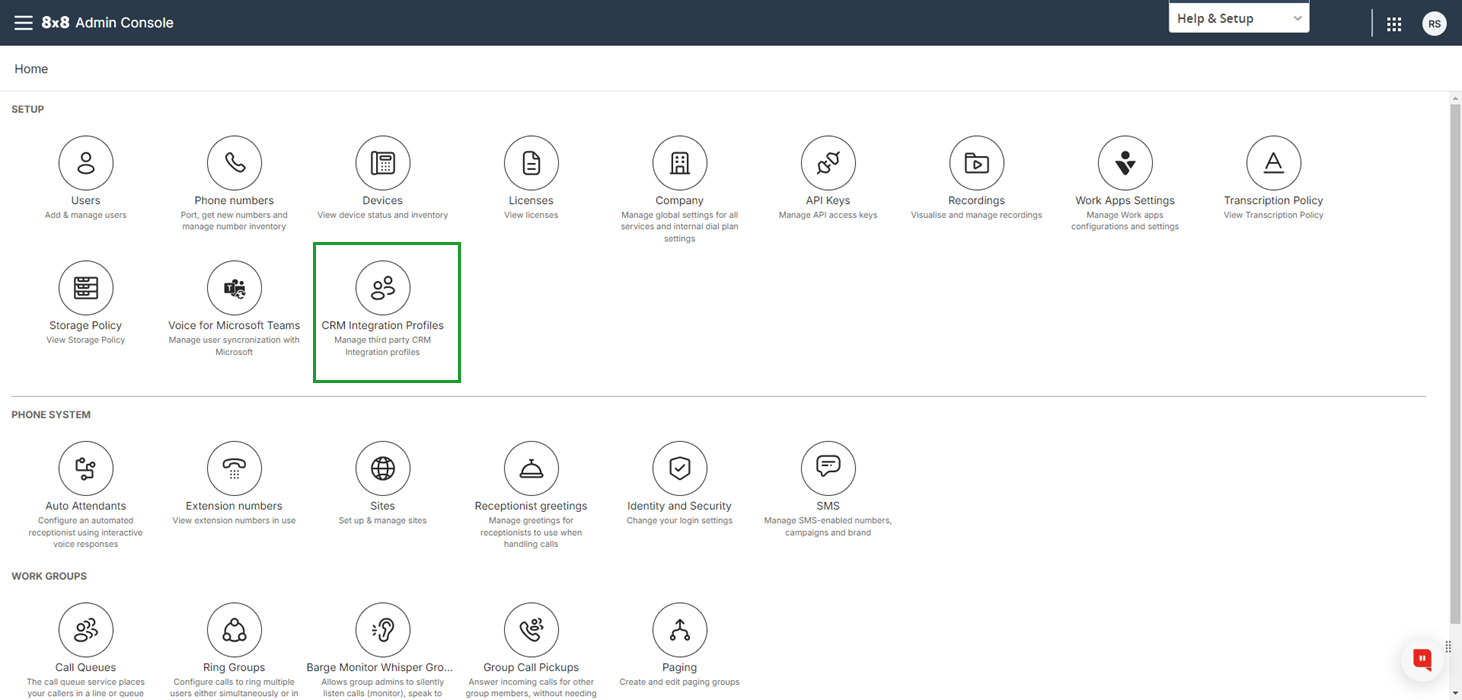Open the SMS message icon
The image size is (1462, 700).
828,468
